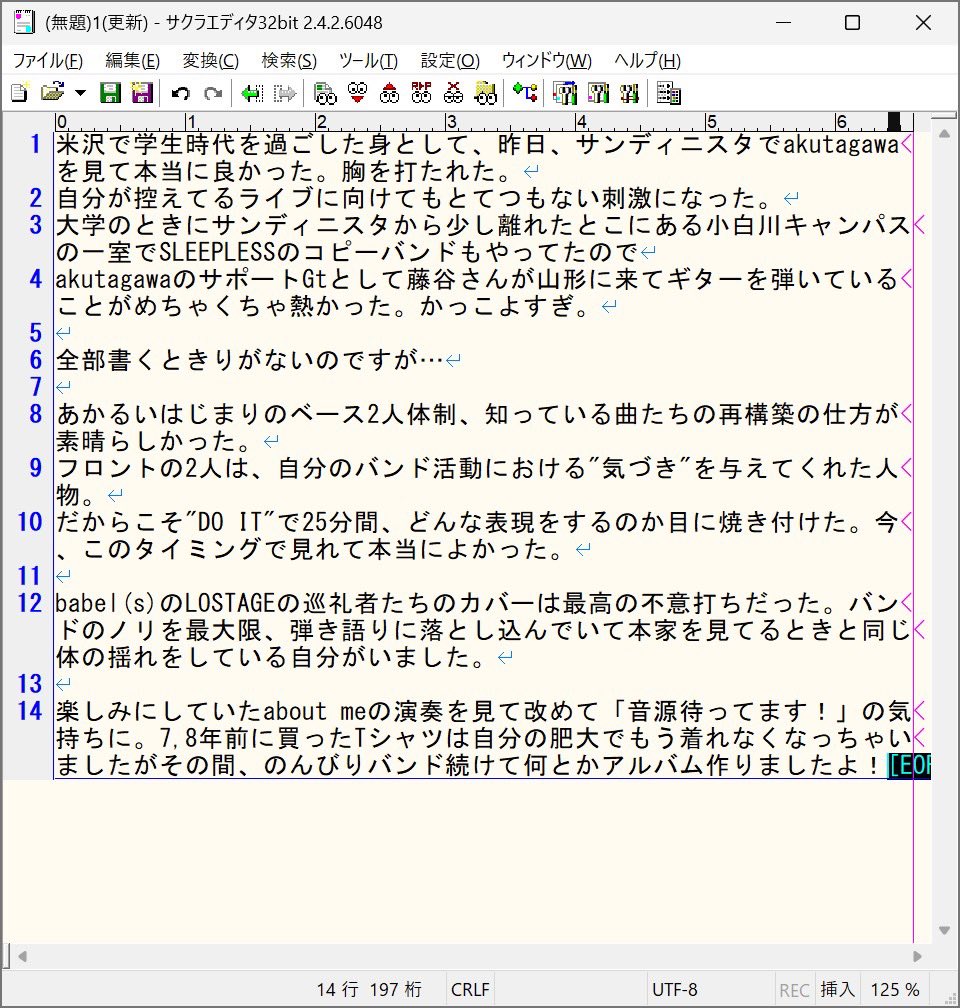Click the word LOSTAGE in line 12
Viewport: 960px width, 1008px height.
230,603
